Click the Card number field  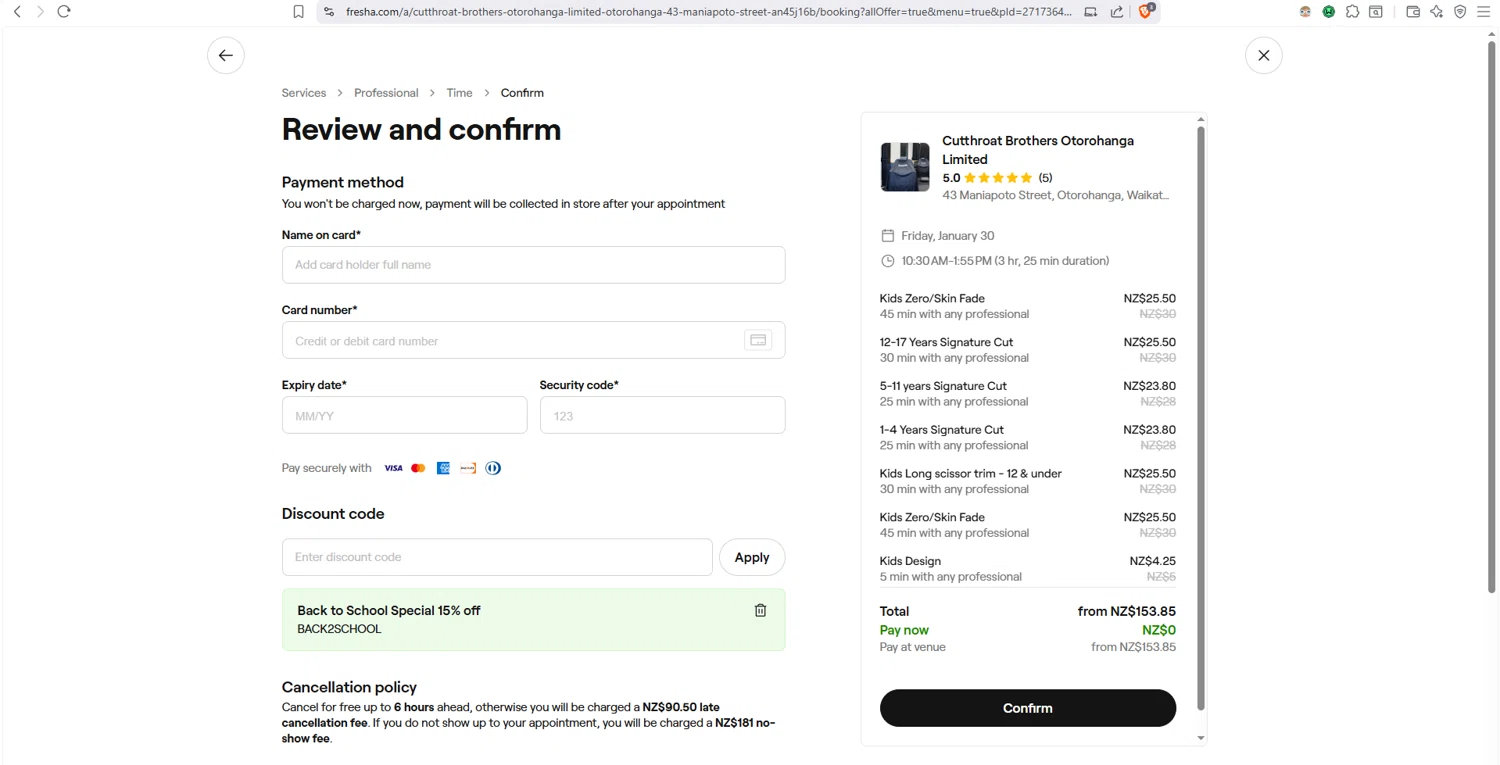(533, 340)
